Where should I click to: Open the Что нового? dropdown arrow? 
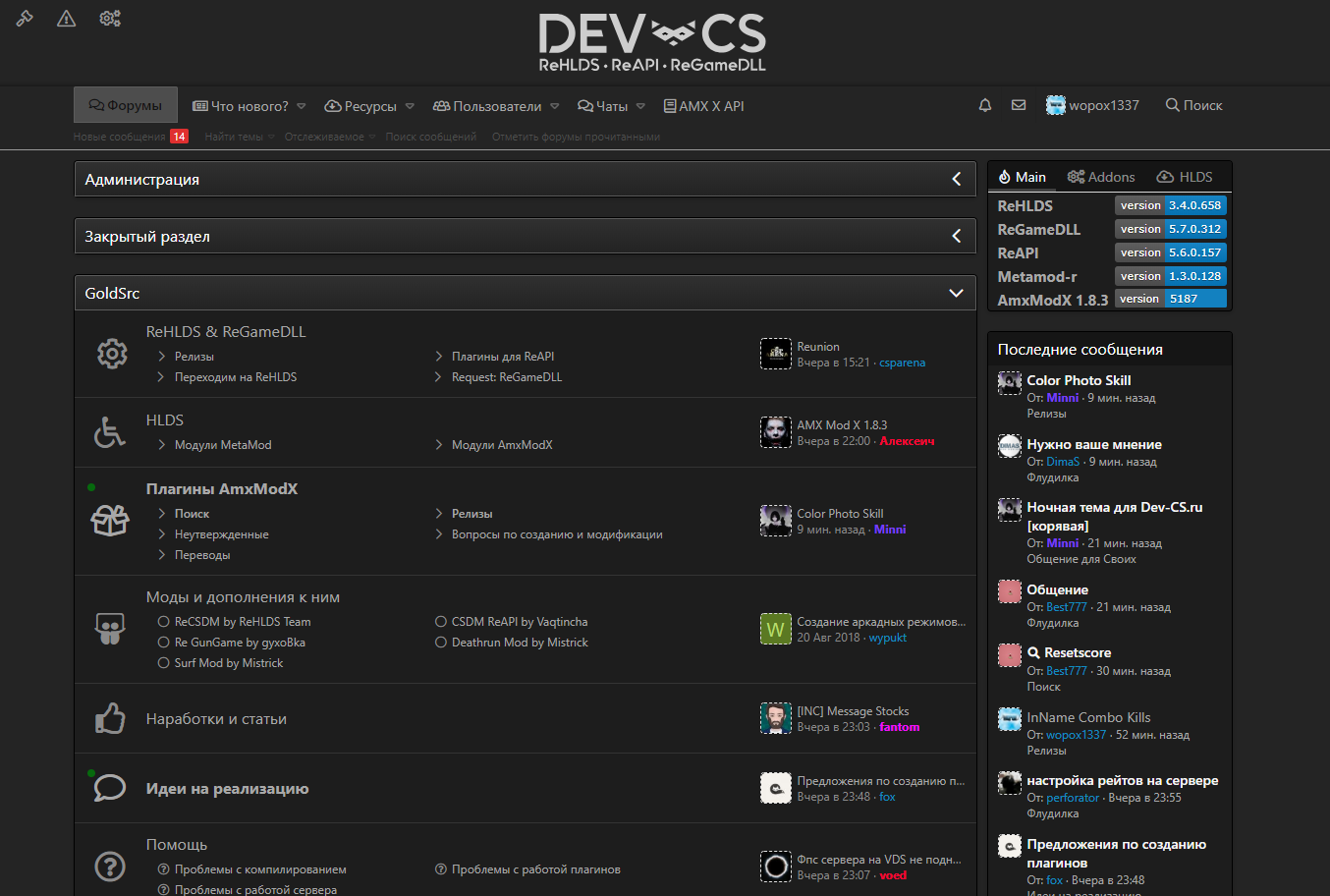click(302, 106)
